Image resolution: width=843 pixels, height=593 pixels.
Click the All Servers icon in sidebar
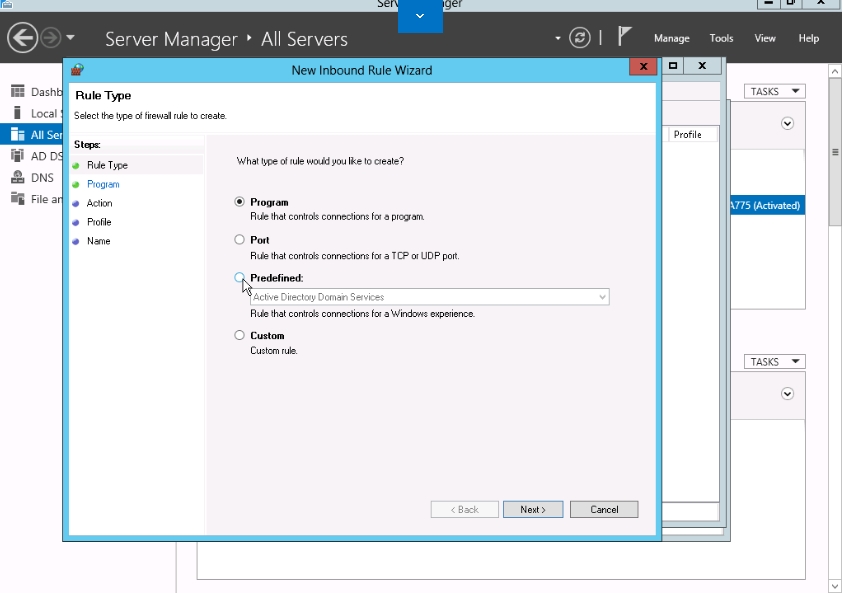coord(18,134)
